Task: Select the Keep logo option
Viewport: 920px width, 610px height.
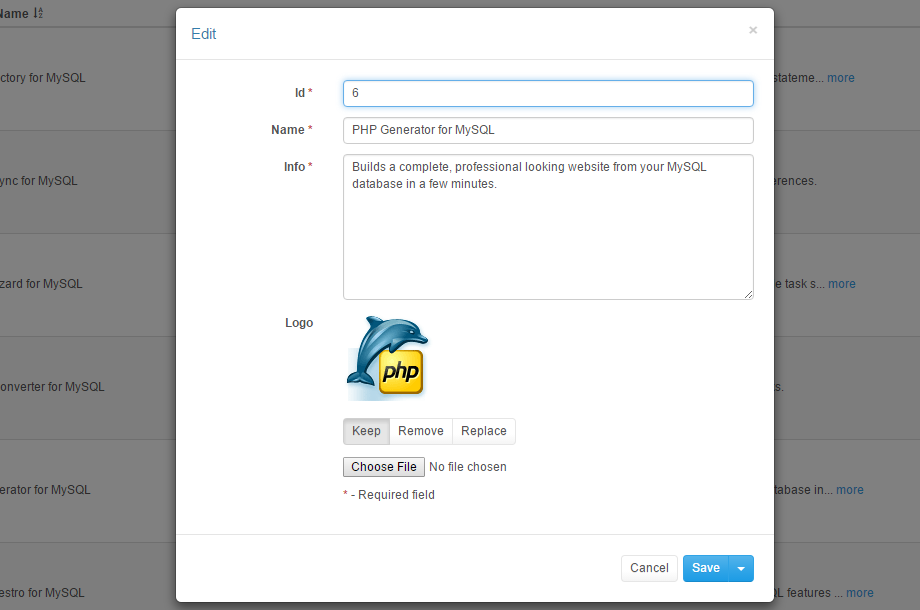Action: pos(366,431)
